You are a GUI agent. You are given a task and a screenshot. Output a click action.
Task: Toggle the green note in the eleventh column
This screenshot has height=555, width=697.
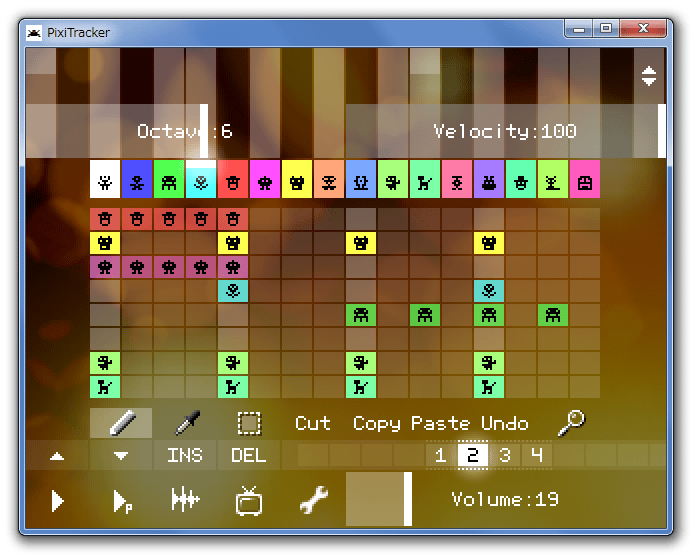point(425,315)
